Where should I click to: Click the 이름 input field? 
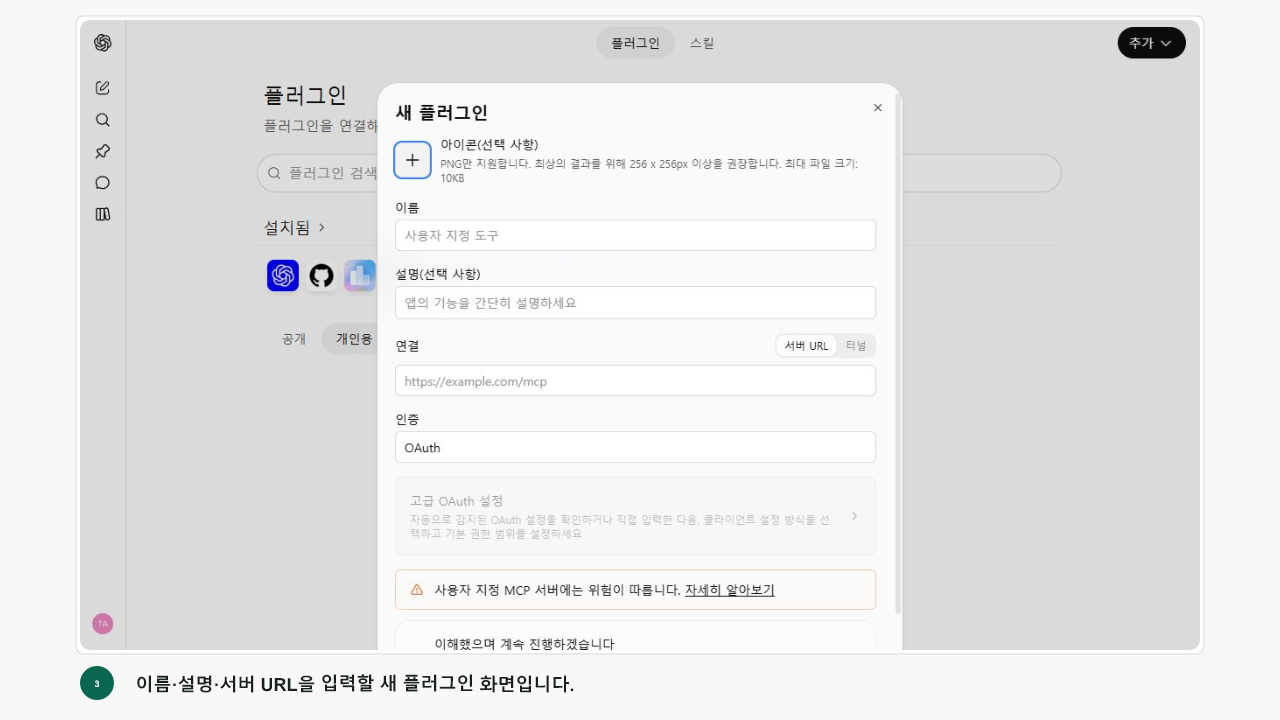[635, 235]
